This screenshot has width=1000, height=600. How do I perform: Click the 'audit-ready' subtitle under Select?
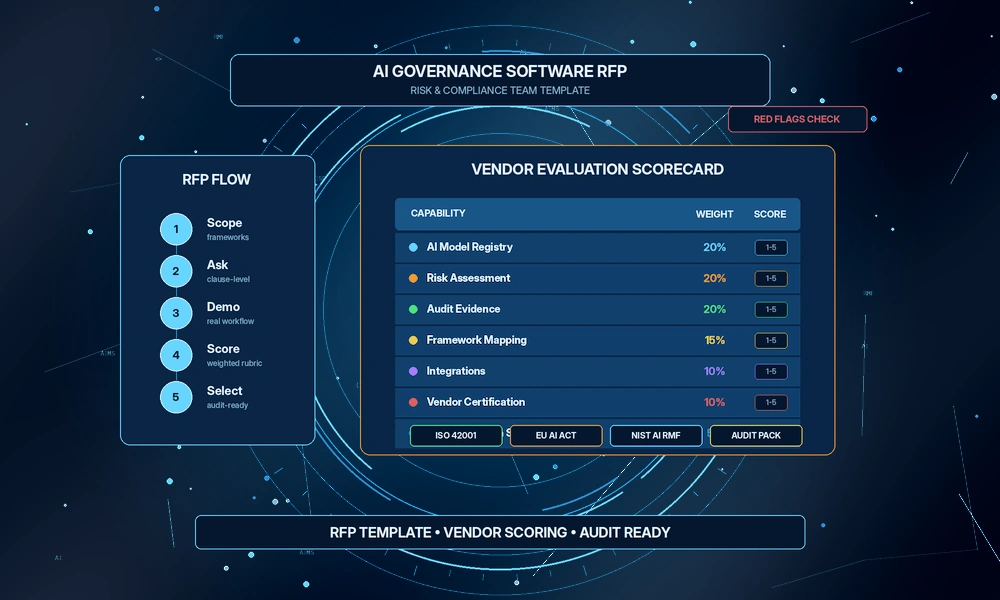click(227, 406)
